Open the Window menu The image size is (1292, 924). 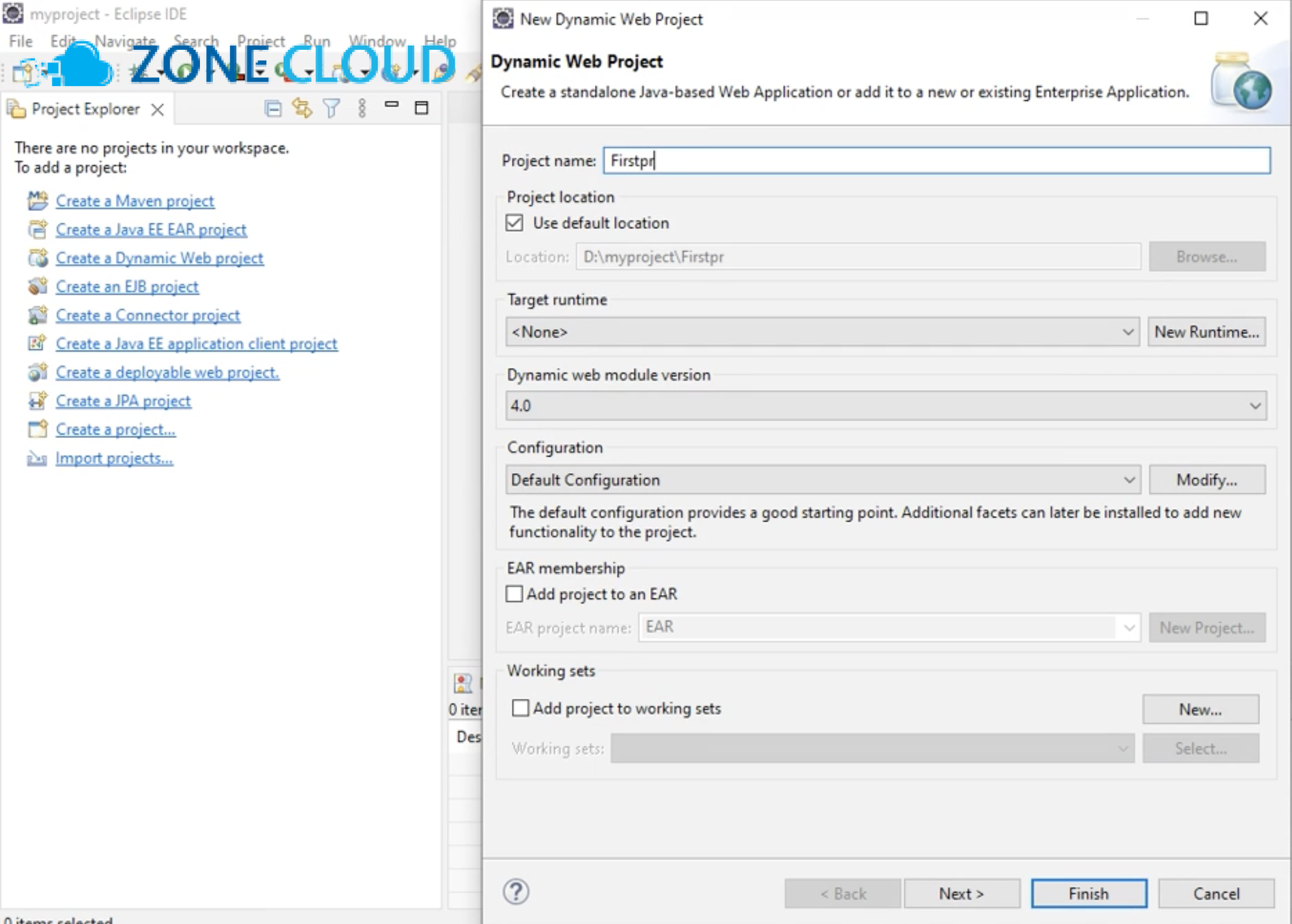click(x=378, y=41)
